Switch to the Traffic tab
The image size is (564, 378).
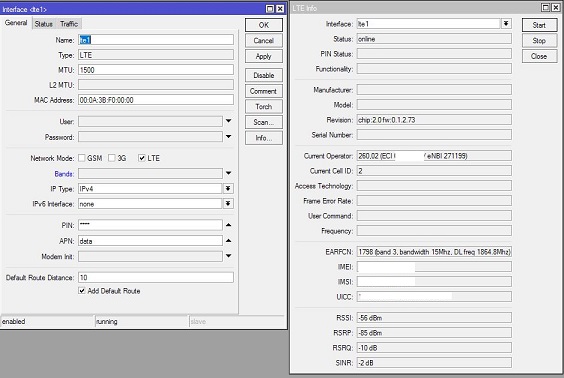[x=69, y=24]
